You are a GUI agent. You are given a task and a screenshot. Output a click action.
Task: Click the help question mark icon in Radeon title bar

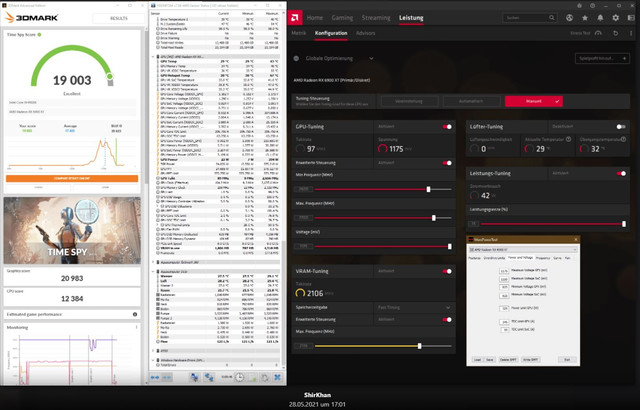point(593,5)
